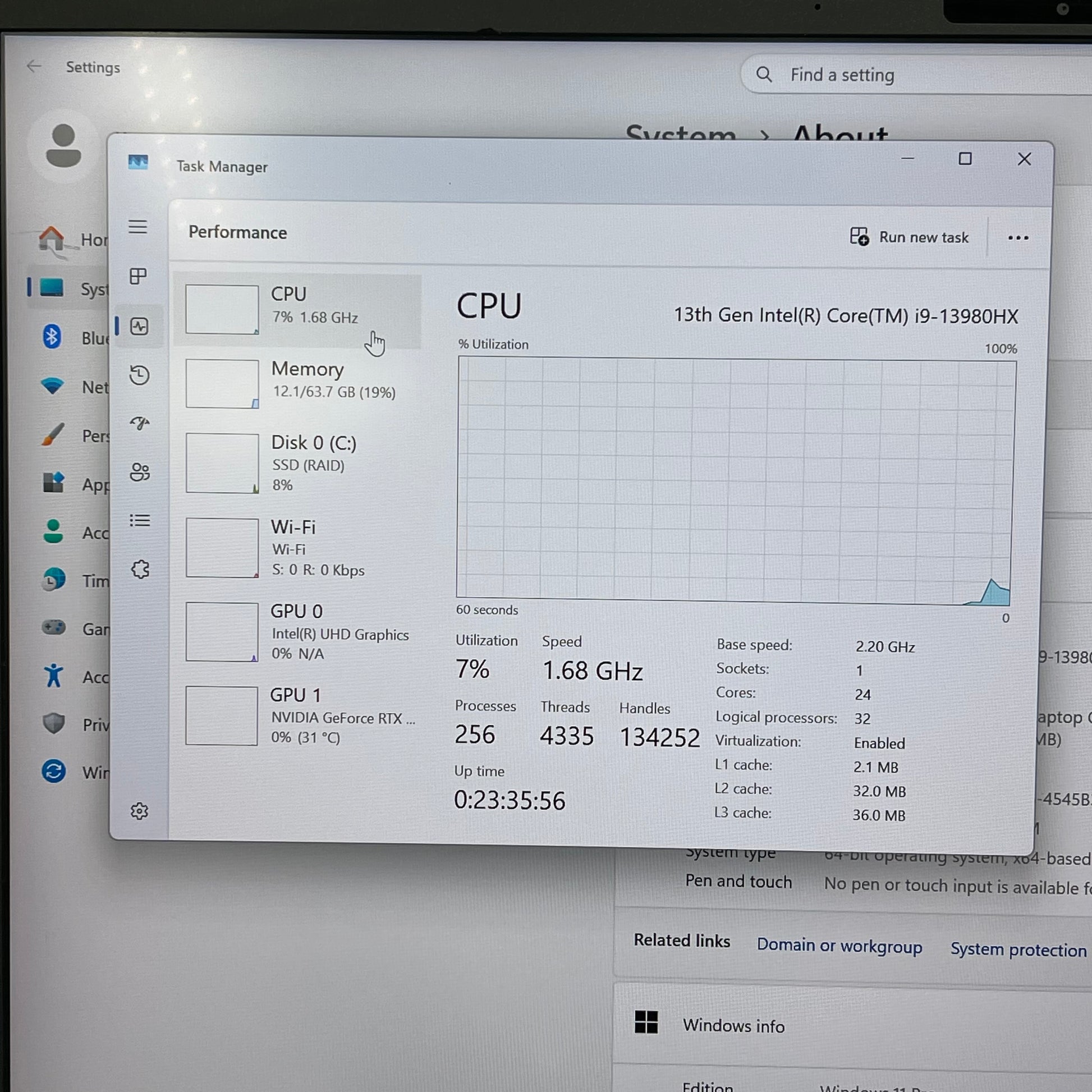Click Settings user account avatar
Screen dimensions: 1092x1092
click(x=63, y=145)
